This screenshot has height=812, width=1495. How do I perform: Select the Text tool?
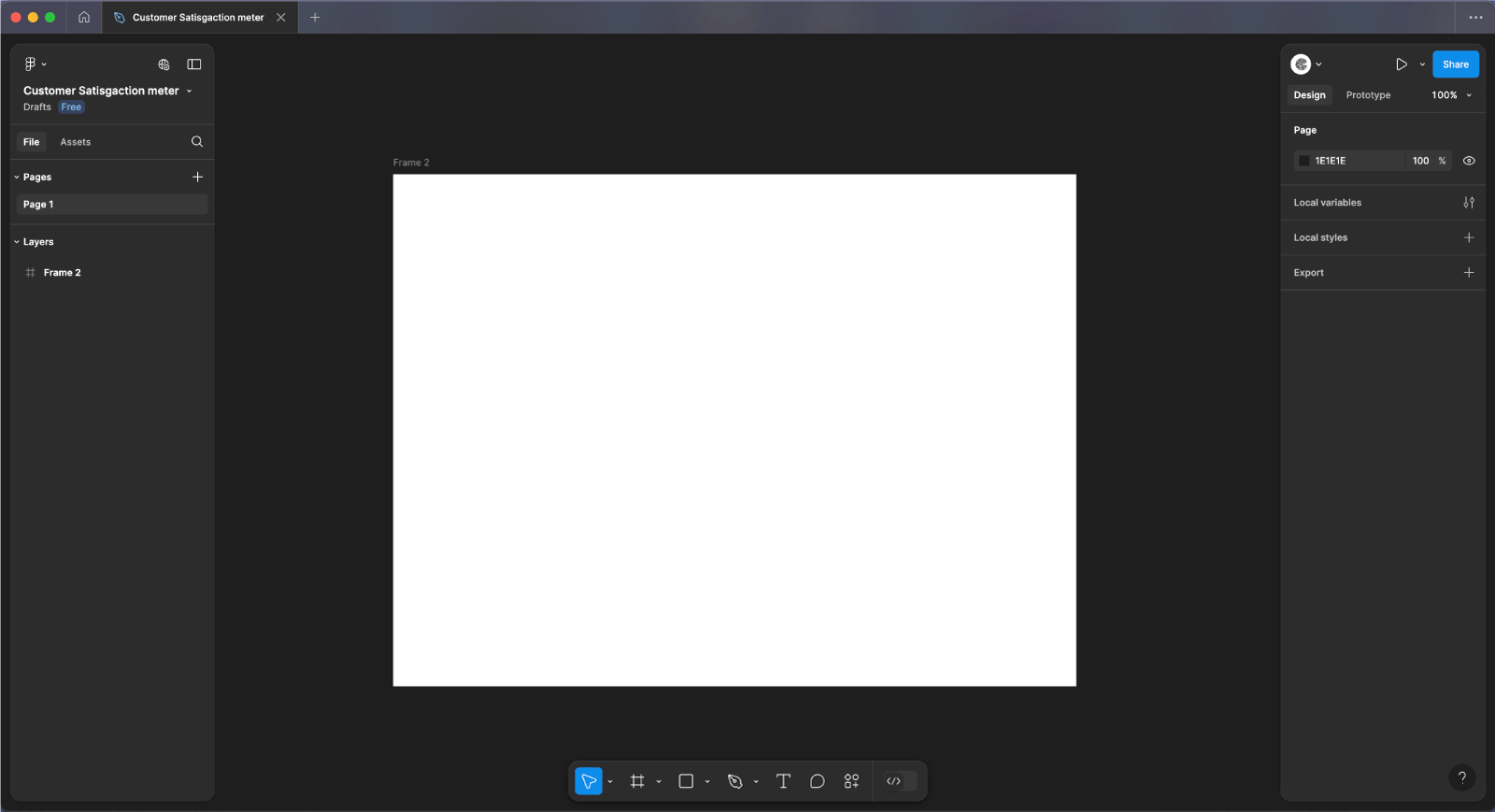pyautogui.click(x=783, y=781)
